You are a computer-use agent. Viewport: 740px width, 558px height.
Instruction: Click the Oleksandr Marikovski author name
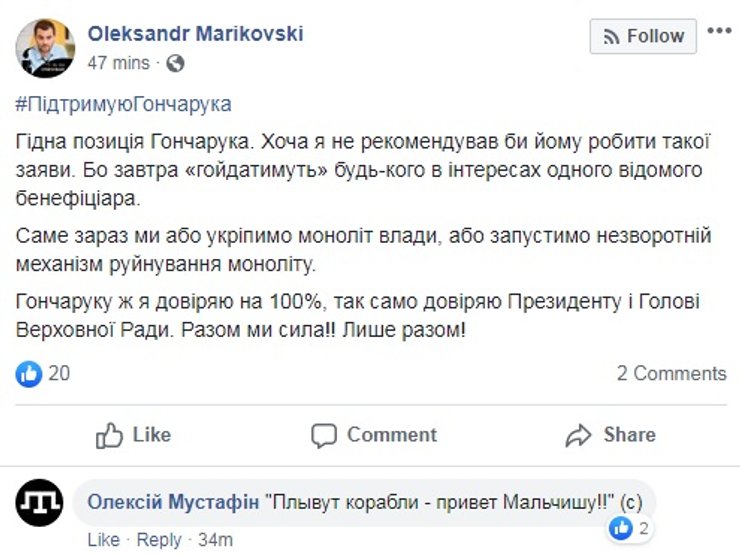coord(195,34)
